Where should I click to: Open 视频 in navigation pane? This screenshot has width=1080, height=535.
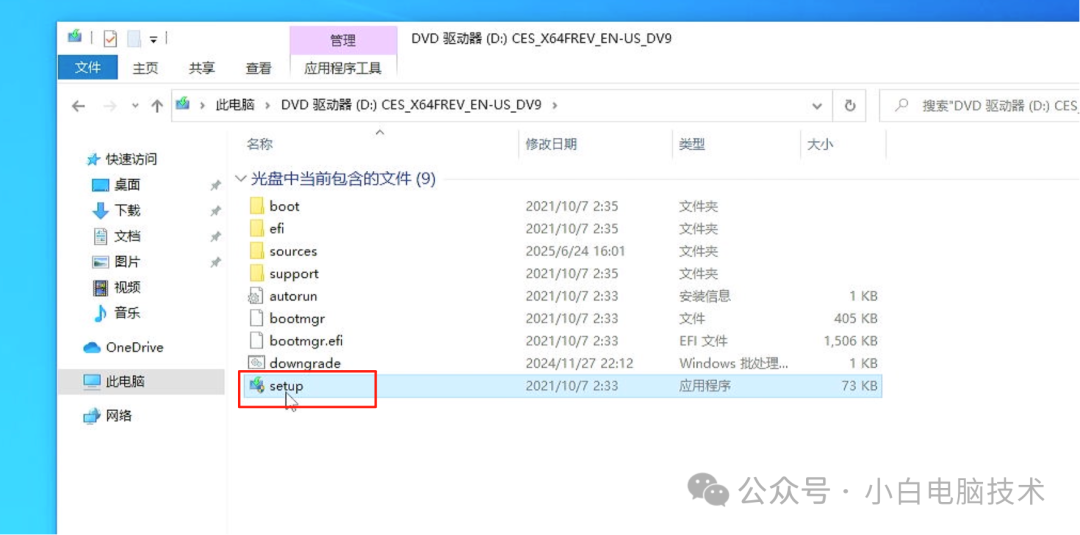coord(116,287)
